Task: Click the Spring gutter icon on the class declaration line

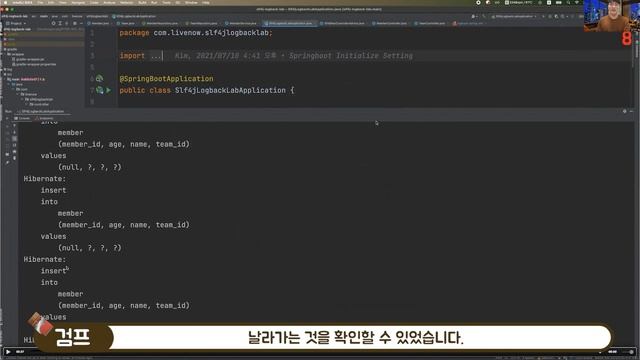Action: (x=99, y=90)
